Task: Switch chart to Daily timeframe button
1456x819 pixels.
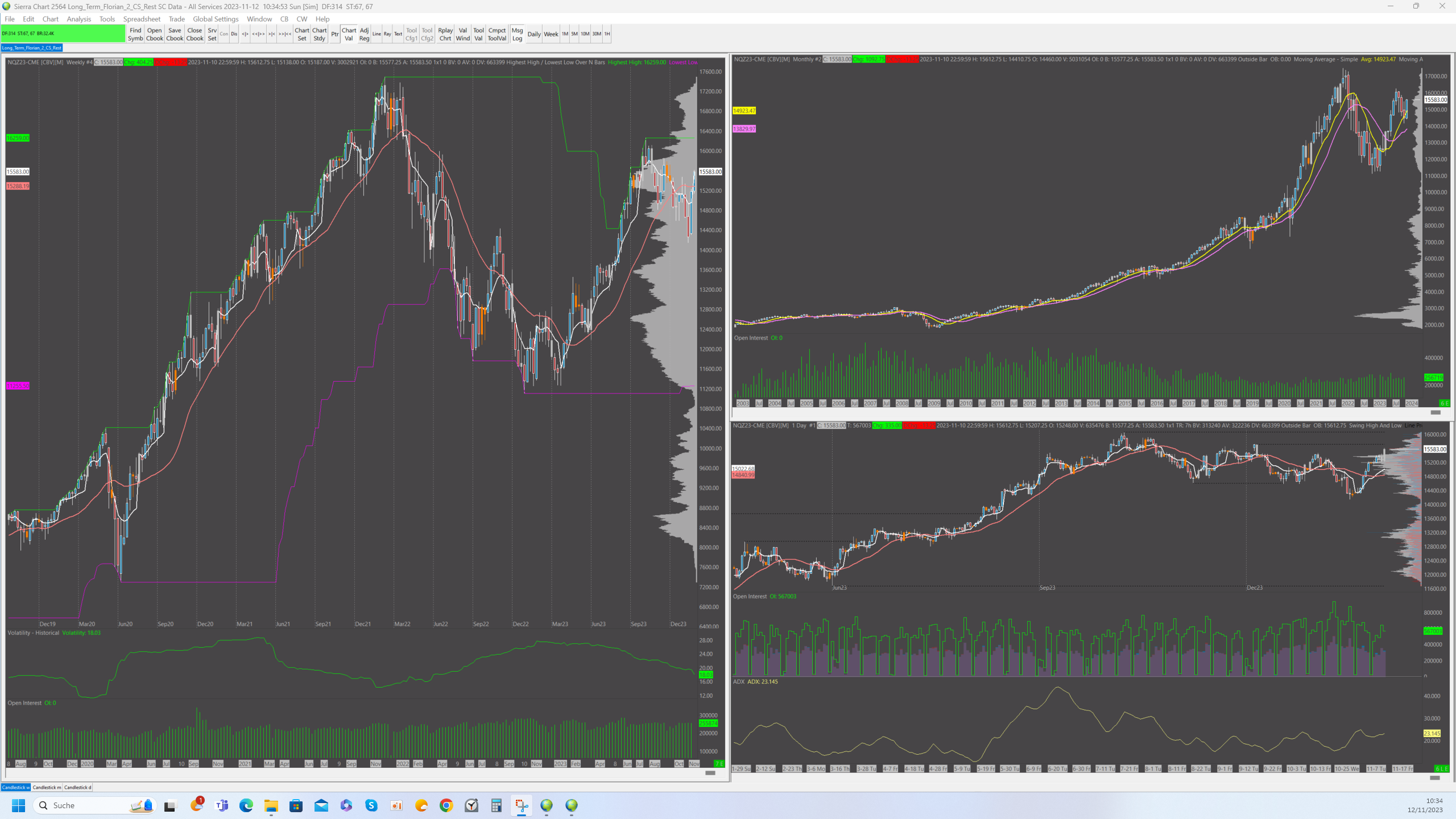Action: 533,34
